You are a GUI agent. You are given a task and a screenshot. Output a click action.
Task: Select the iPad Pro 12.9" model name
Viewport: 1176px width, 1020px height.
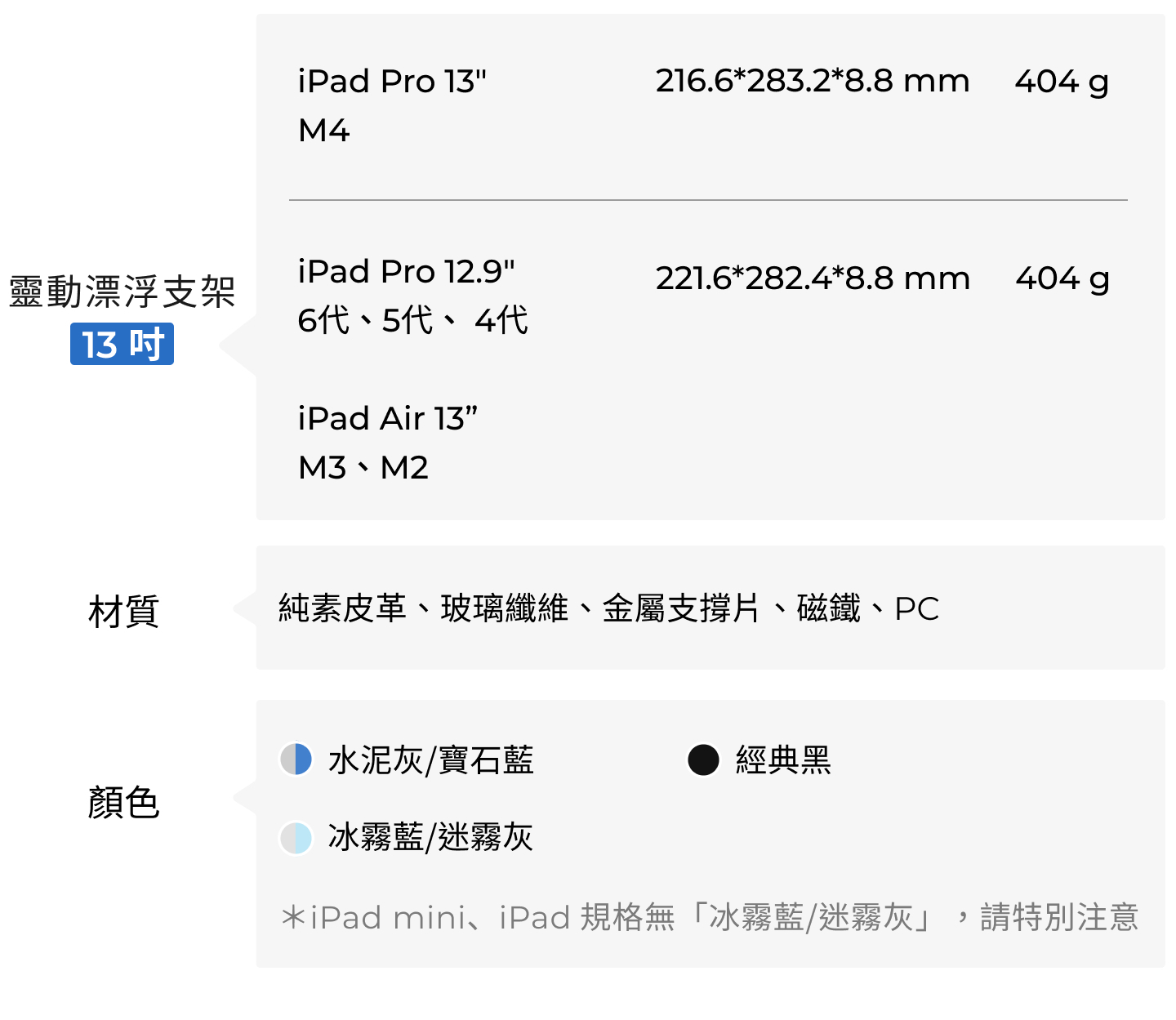(407, 272)
